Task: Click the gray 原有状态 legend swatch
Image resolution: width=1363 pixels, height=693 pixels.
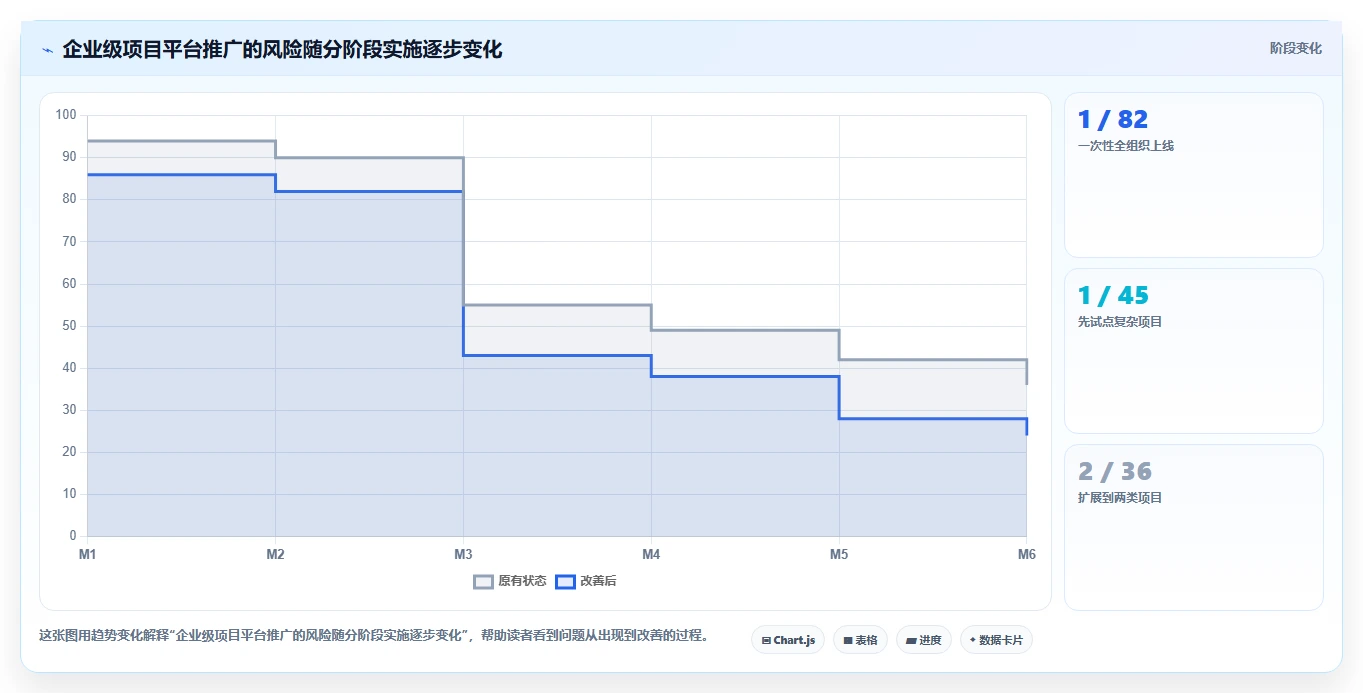Action: [x=484, y=581]
